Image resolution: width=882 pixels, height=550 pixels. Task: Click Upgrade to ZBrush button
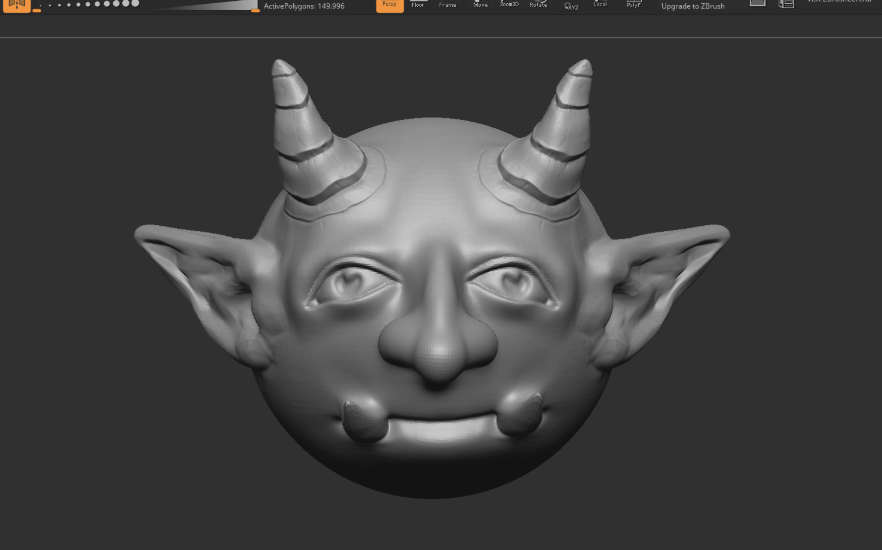tap(693, 6)
